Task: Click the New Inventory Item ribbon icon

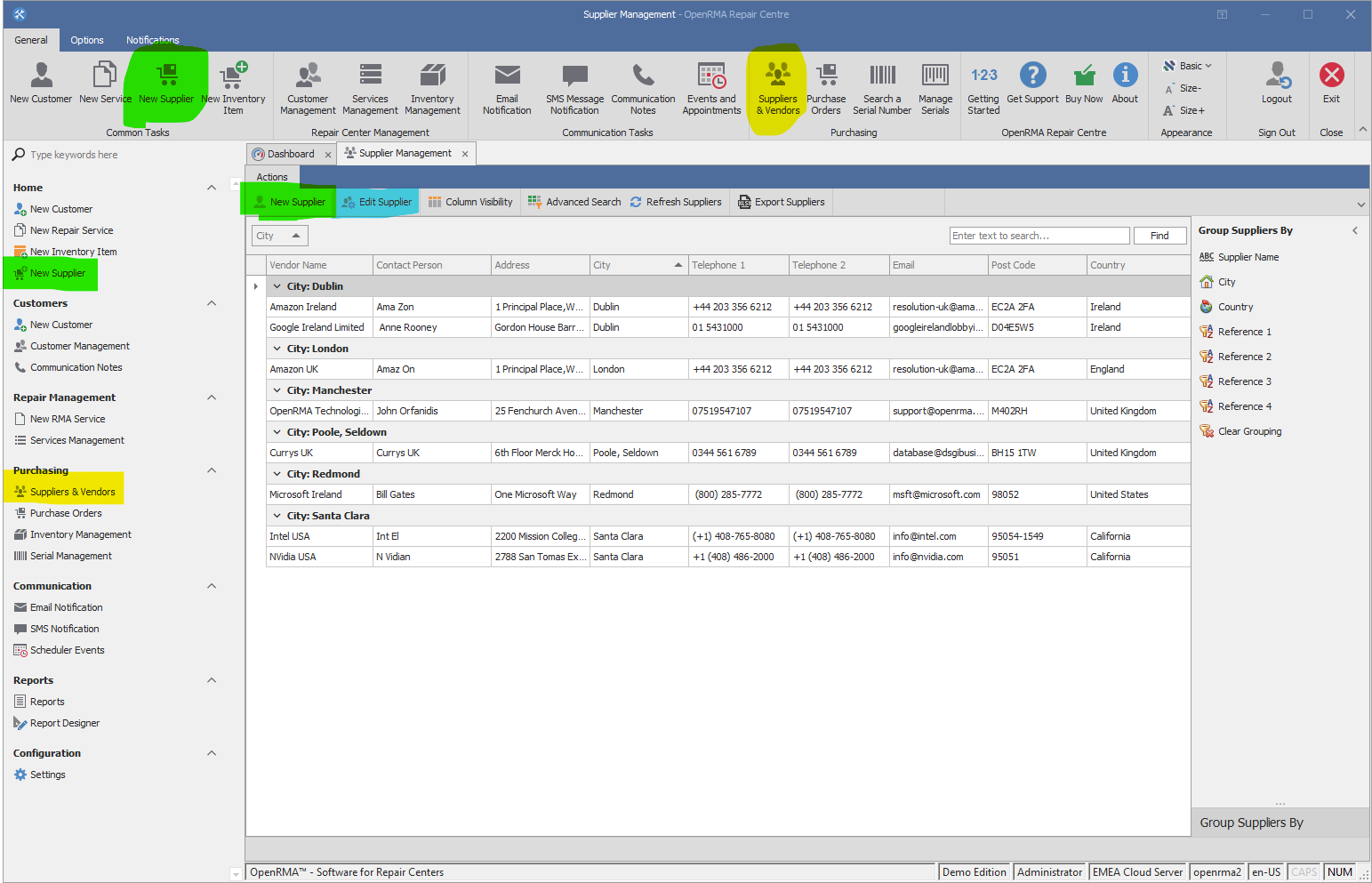Action: click(233, 87)
